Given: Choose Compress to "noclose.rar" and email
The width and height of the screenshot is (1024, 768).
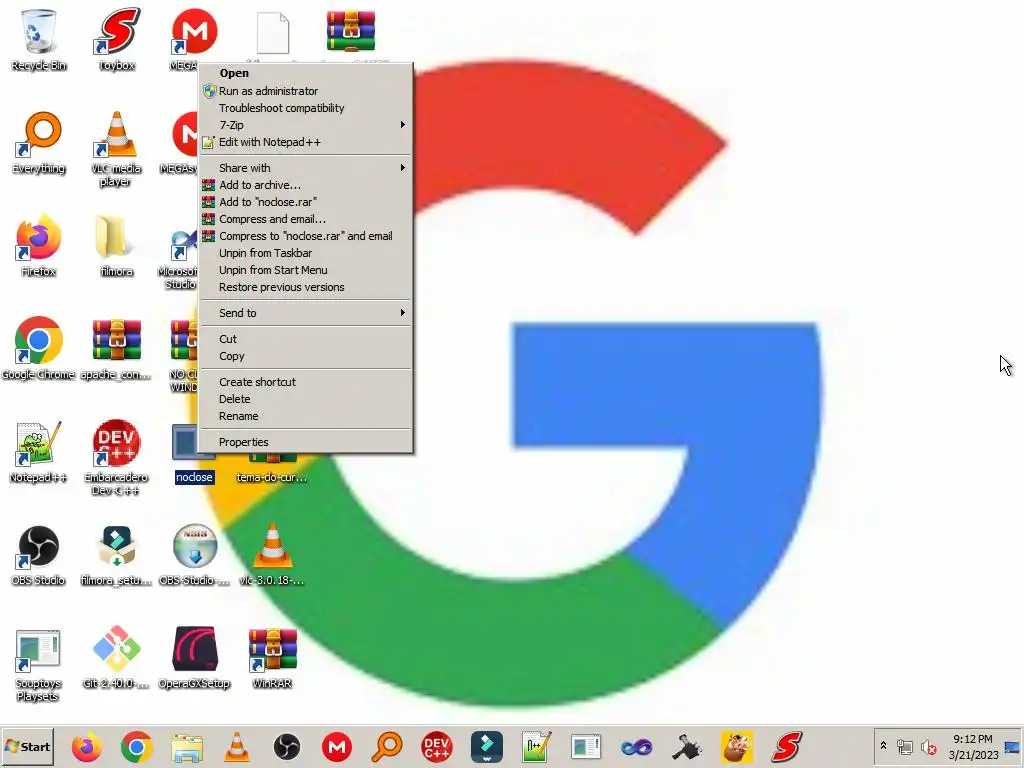Looking at the screenshot, I should pos(306,236).
